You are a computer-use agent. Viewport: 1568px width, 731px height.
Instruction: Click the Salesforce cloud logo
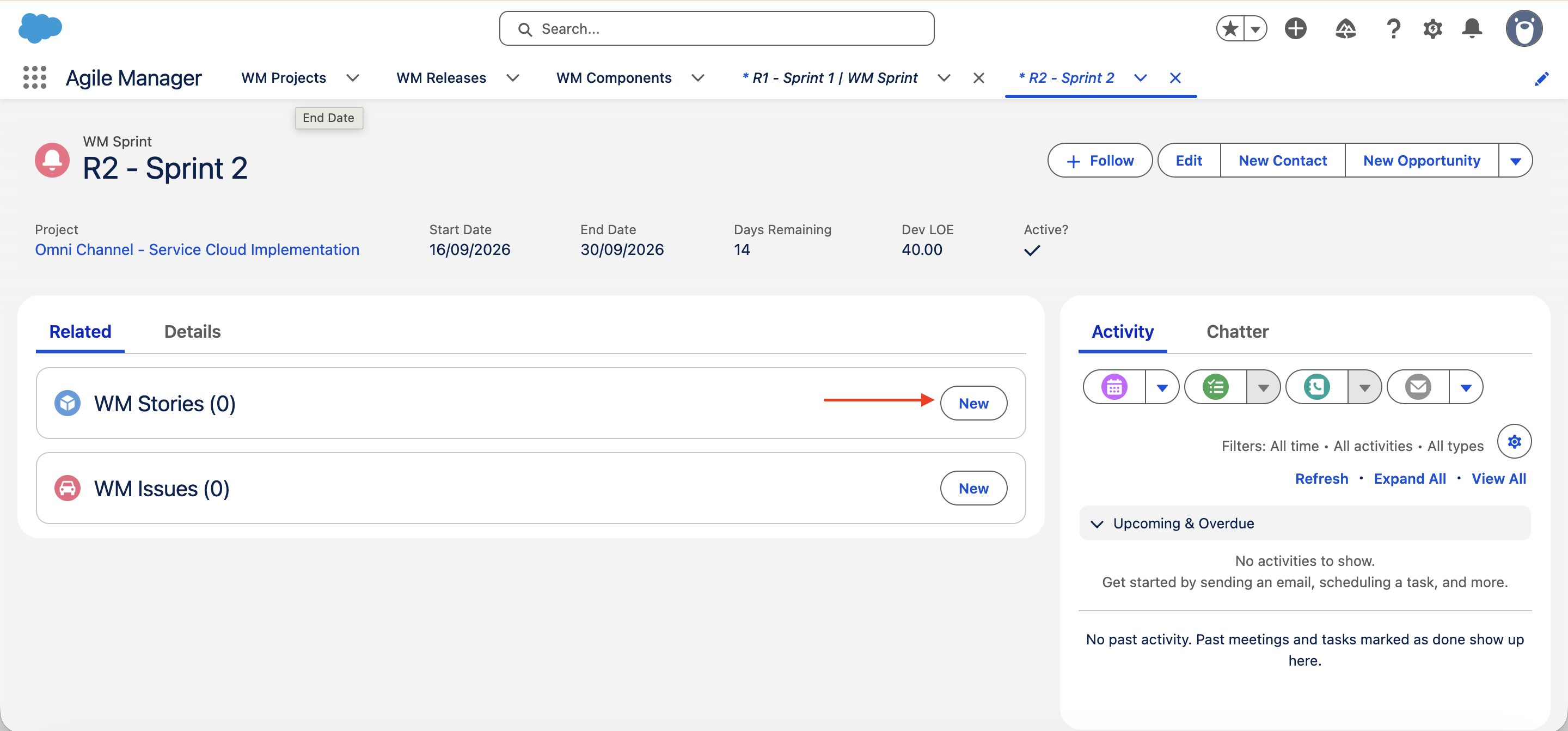click(40, 28)
